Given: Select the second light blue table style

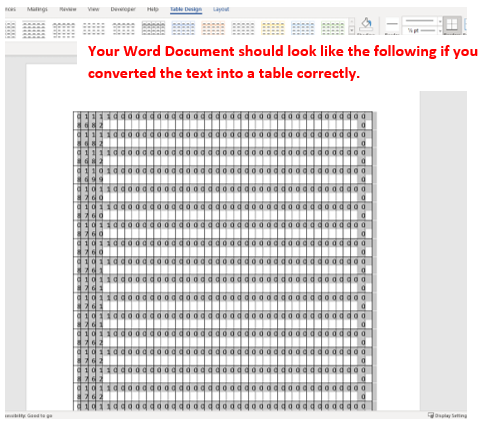Looking at the screenshot, I should [x=303, y=28].
